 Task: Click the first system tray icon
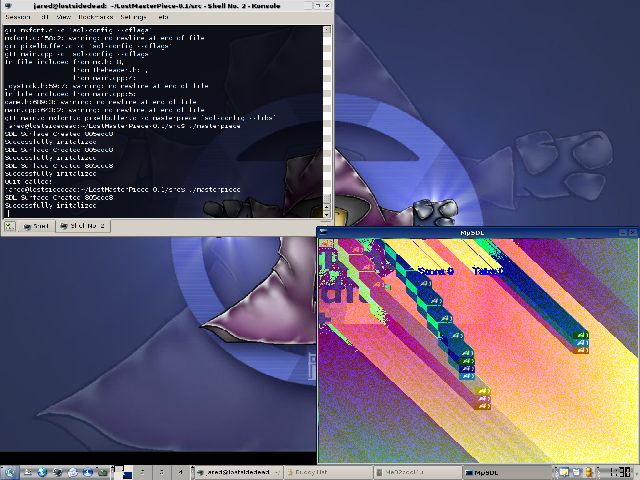[x=564, y=472]
